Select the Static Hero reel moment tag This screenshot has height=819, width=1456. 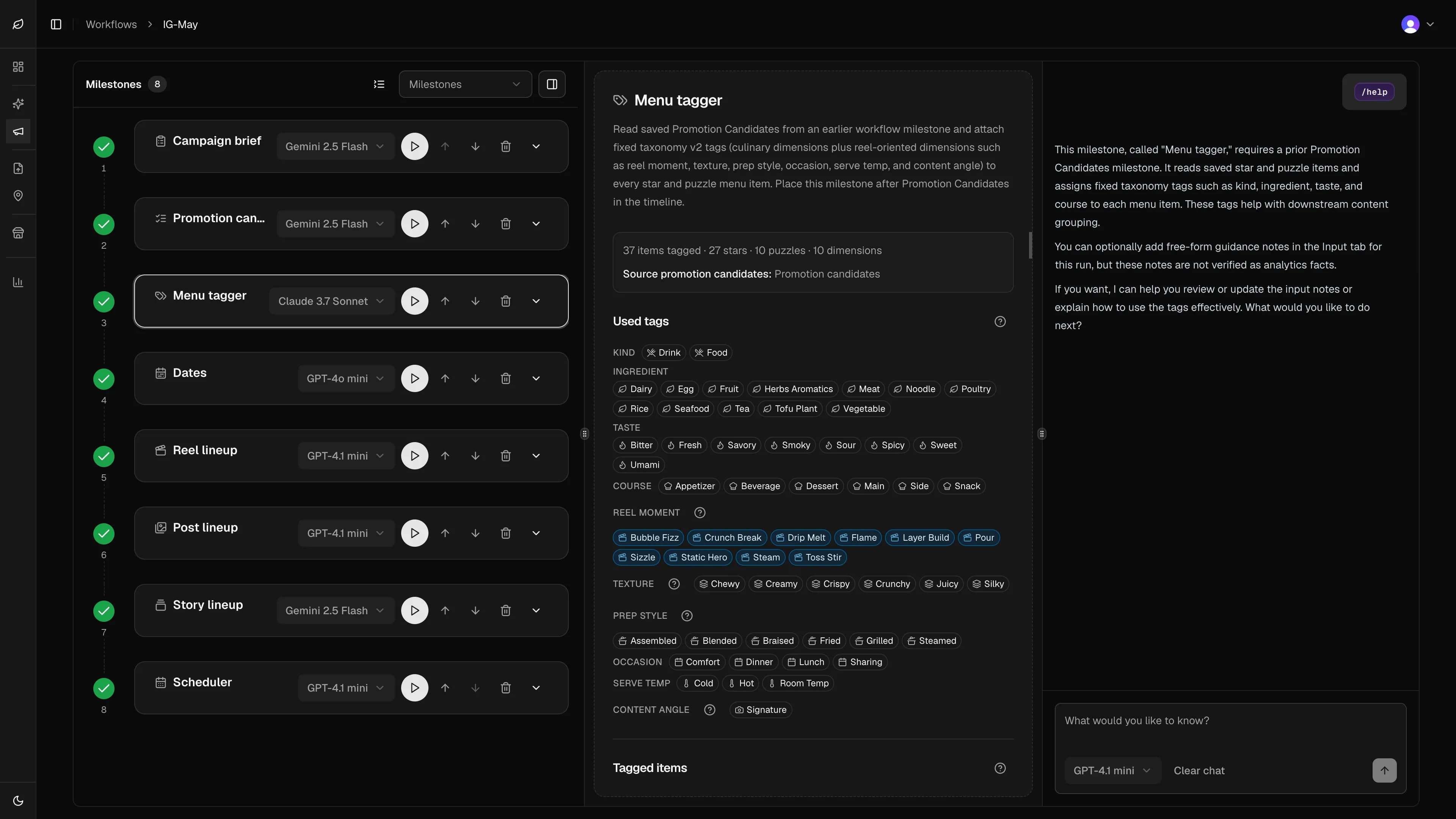point(698,557)
